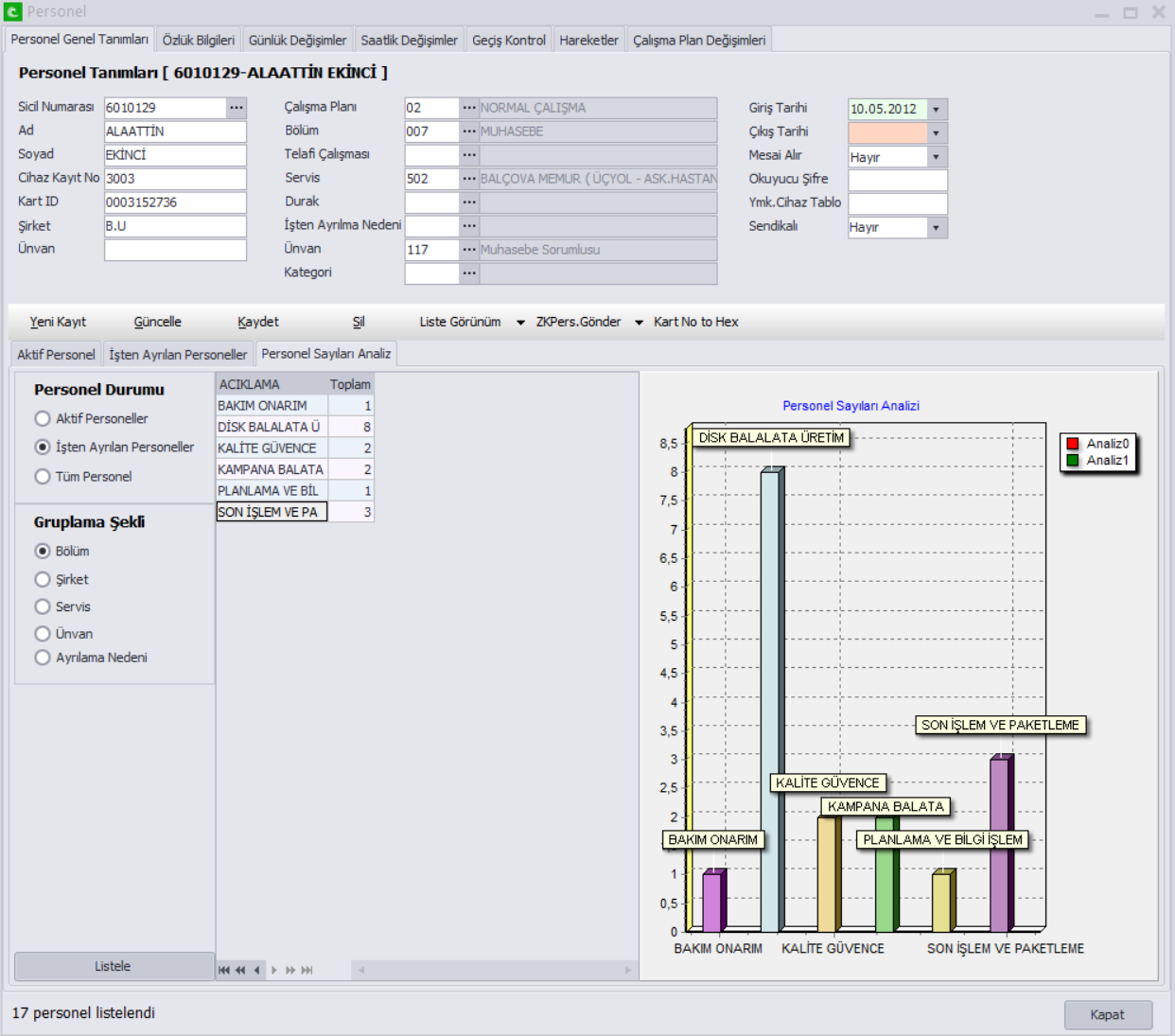Viewport: 1175px width, 1036px height.
Task: Open the Çalışma Plan Değişimleri tab
Action: [699, 40]
